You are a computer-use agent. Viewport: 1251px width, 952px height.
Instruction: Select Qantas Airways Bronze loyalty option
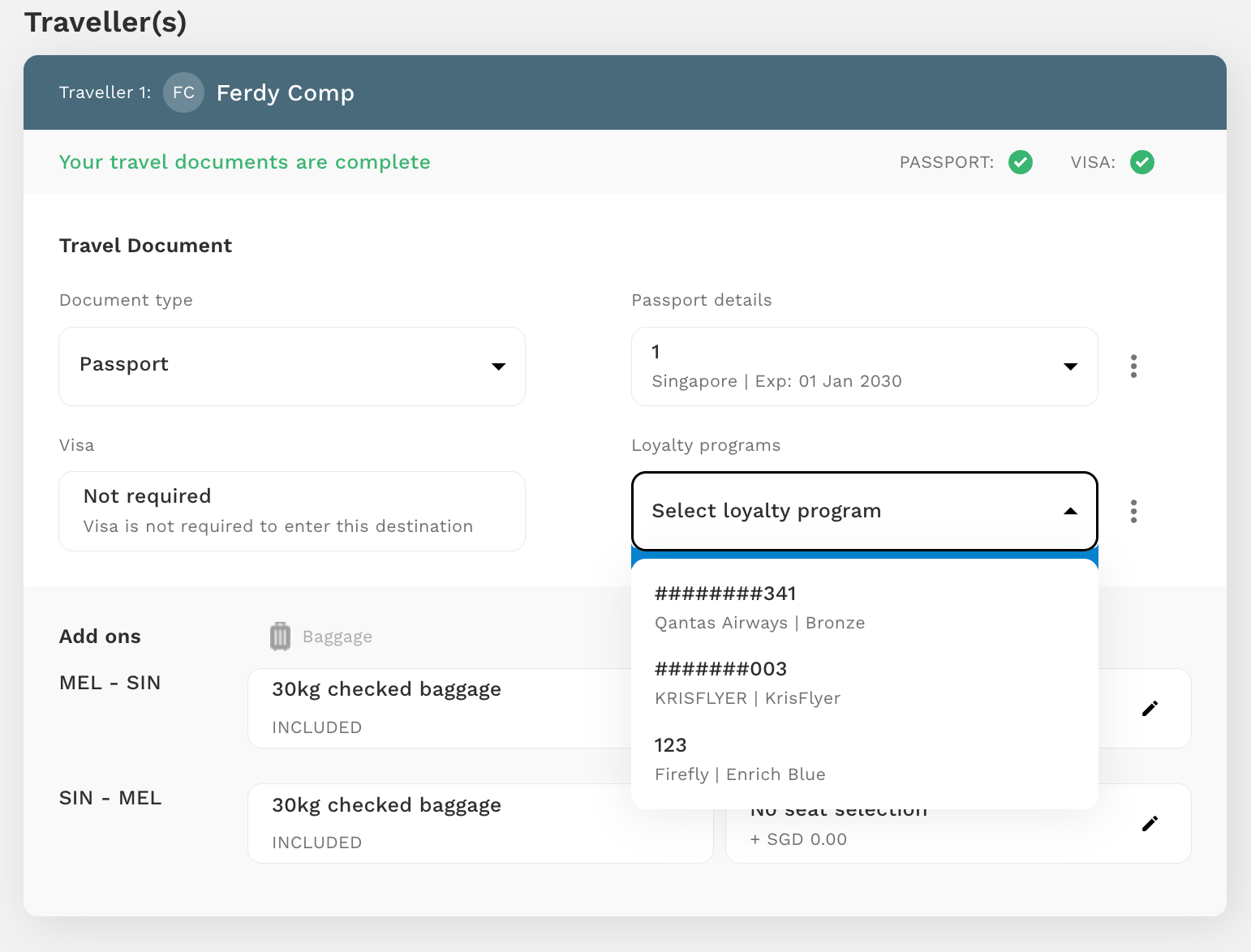tap(865, 607)
